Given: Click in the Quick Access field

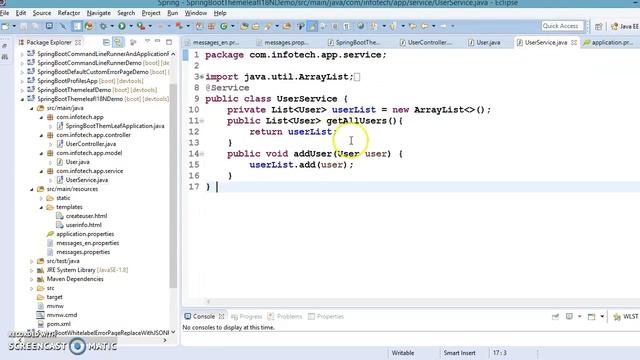Looking at the screenshot, I should [x=562, y=26].
